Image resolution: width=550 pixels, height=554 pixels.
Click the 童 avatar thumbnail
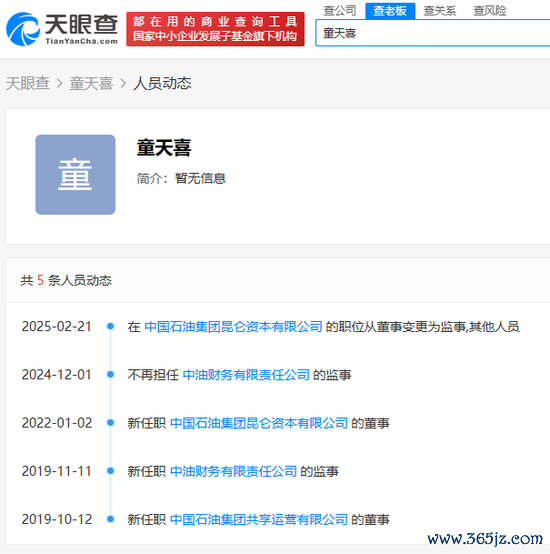(x=75, y=175)
